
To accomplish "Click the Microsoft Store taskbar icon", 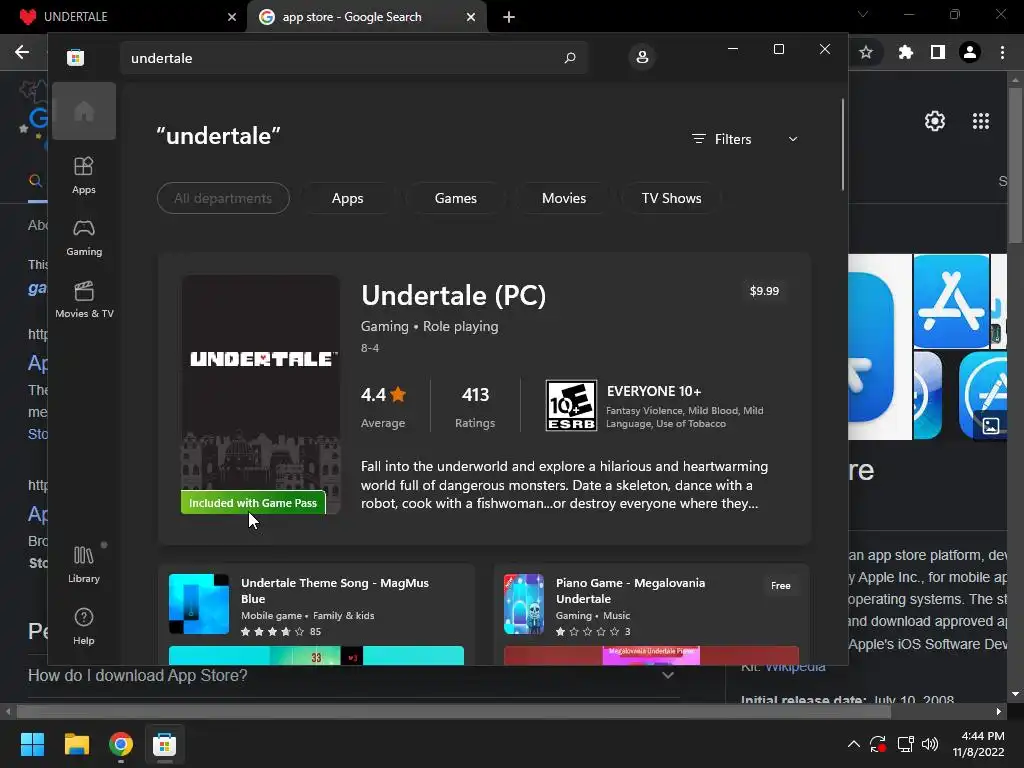I will (x=165, y=744).
